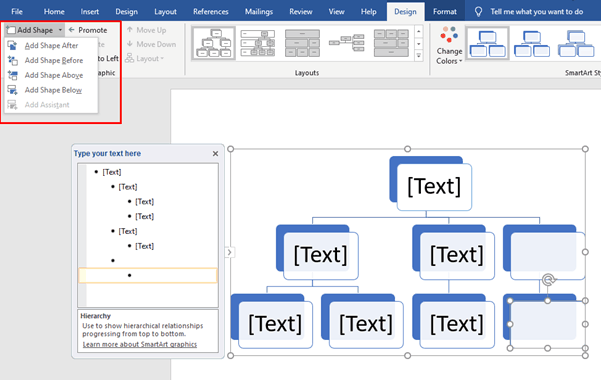Click the Add Assistant menu entry
Screen dimensions: 601x380
(47, 105)
